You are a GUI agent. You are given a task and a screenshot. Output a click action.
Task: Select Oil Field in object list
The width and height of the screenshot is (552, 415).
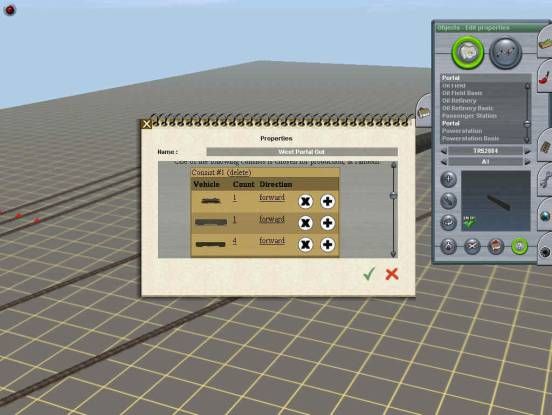pos(454,86)
